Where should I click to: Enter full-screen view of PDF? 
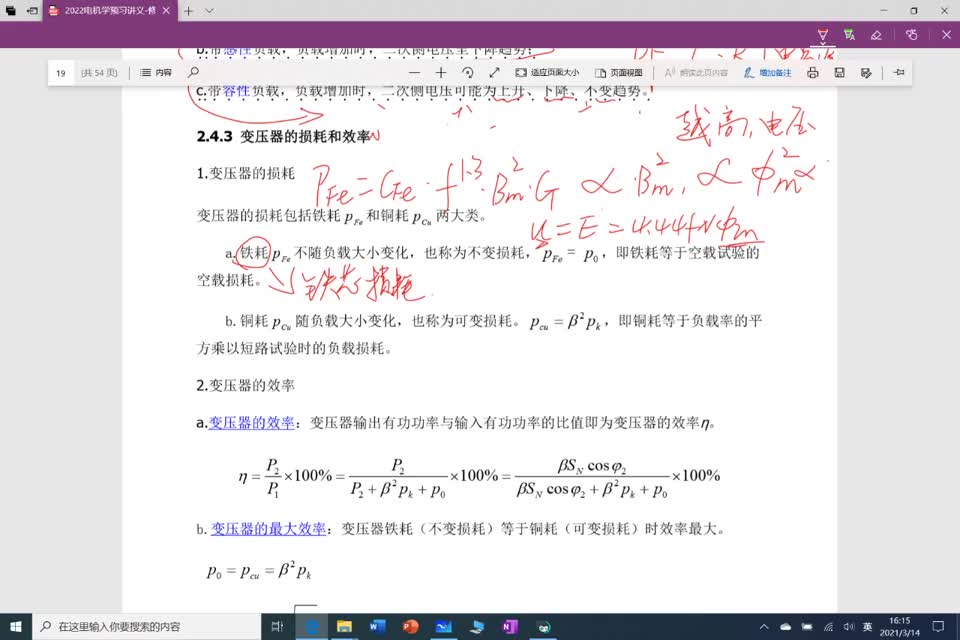[494, 72]
